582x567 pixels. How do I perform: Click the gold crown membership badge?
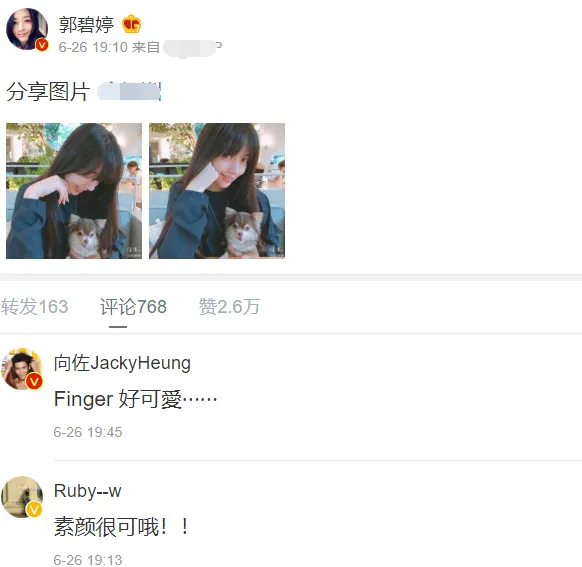pos(131,24)
